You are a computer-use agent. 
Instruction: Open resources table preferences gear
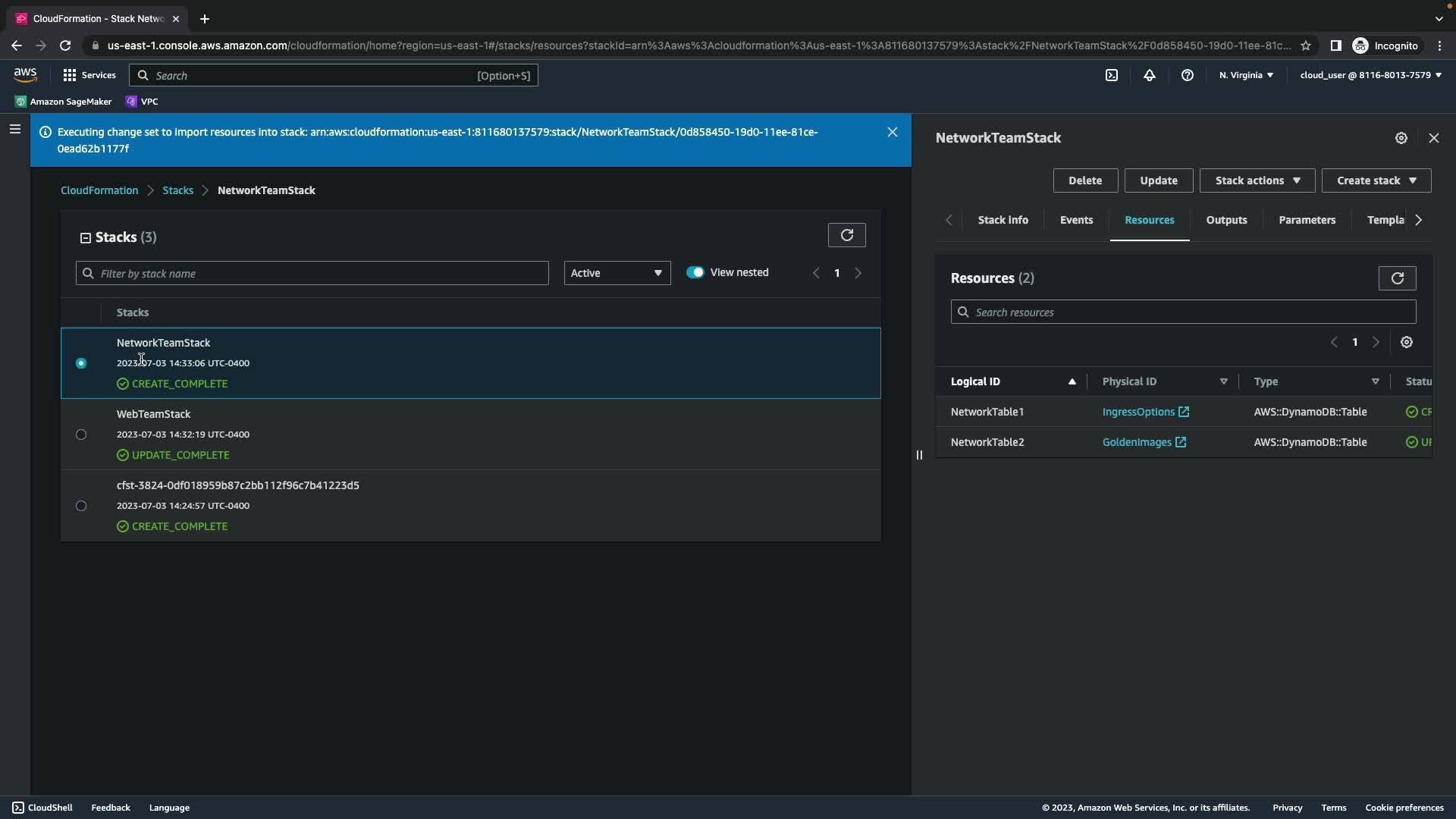(1406, 342)
